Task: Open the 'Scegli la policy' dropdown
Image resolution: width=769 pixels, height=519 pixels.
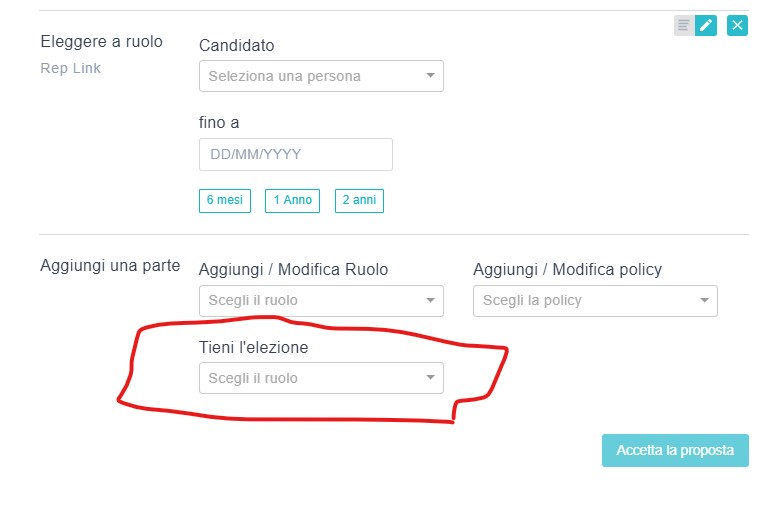Action: click(595, 300)
